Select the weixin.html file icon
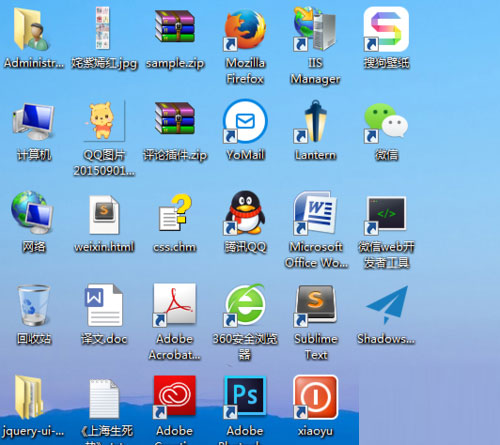 [x=104, y=215]
